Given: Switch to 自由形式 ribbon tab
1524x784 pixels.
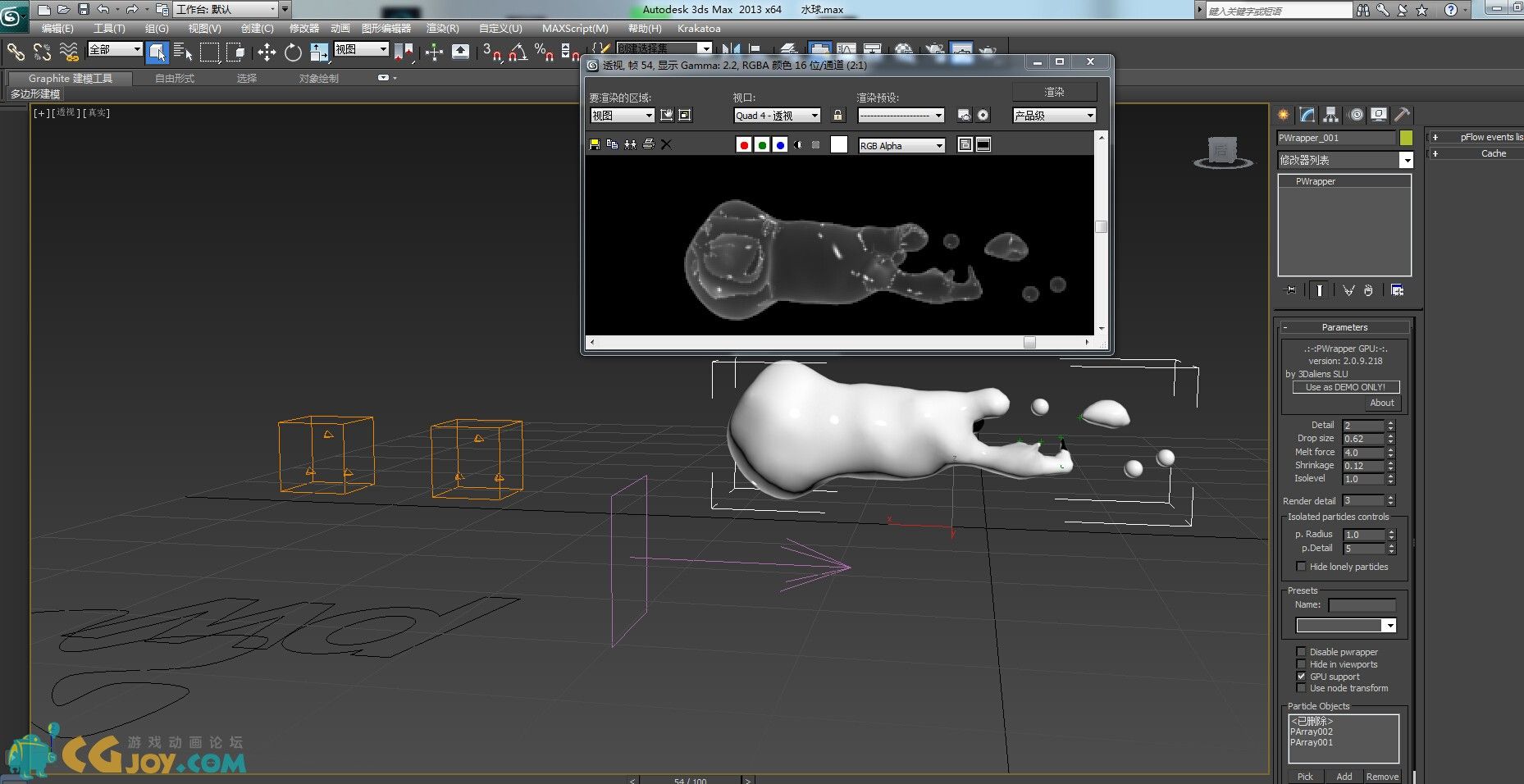Looking at the screenshot, I should point(175,78).
